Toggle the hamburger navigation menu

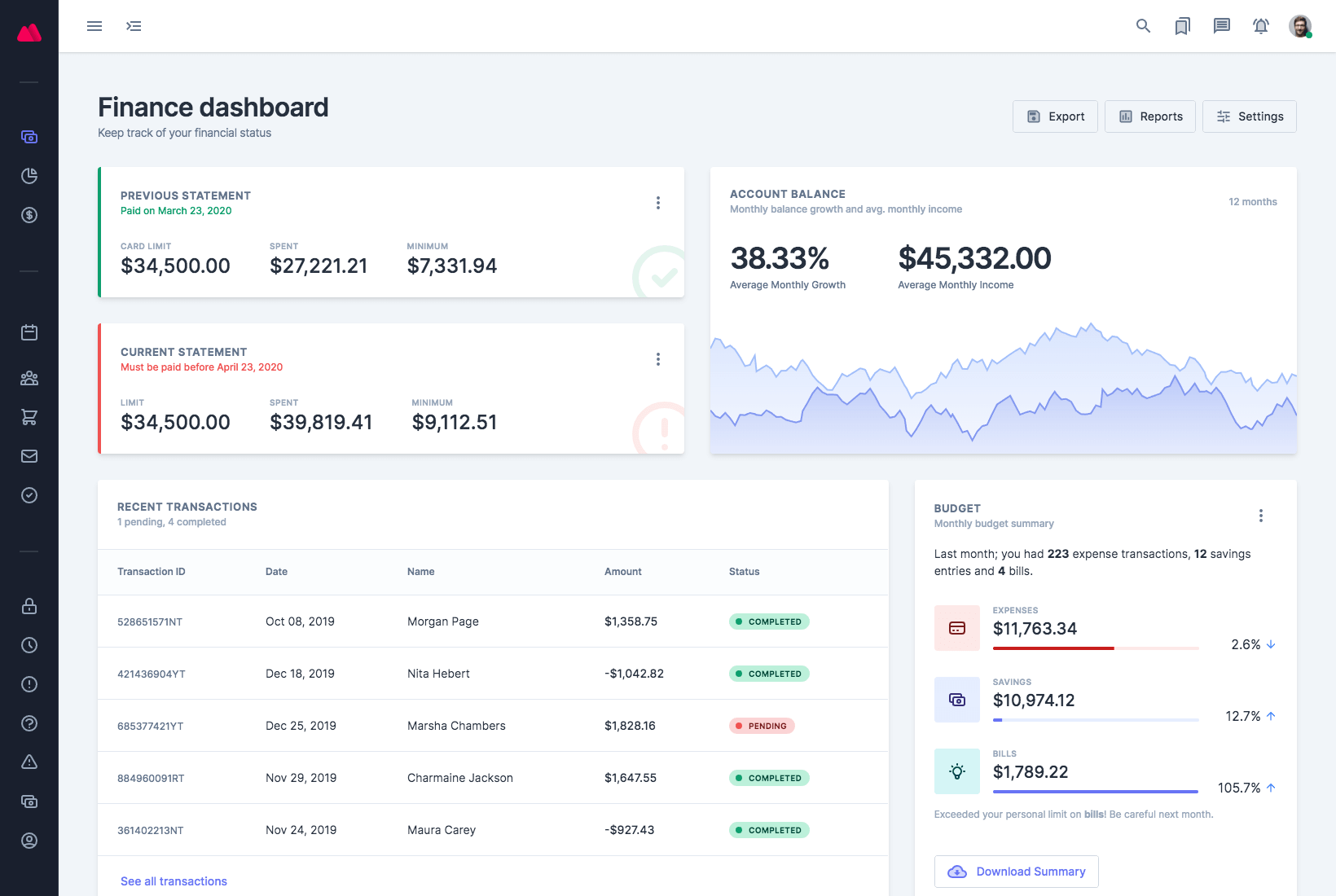[x=94, y=26]
